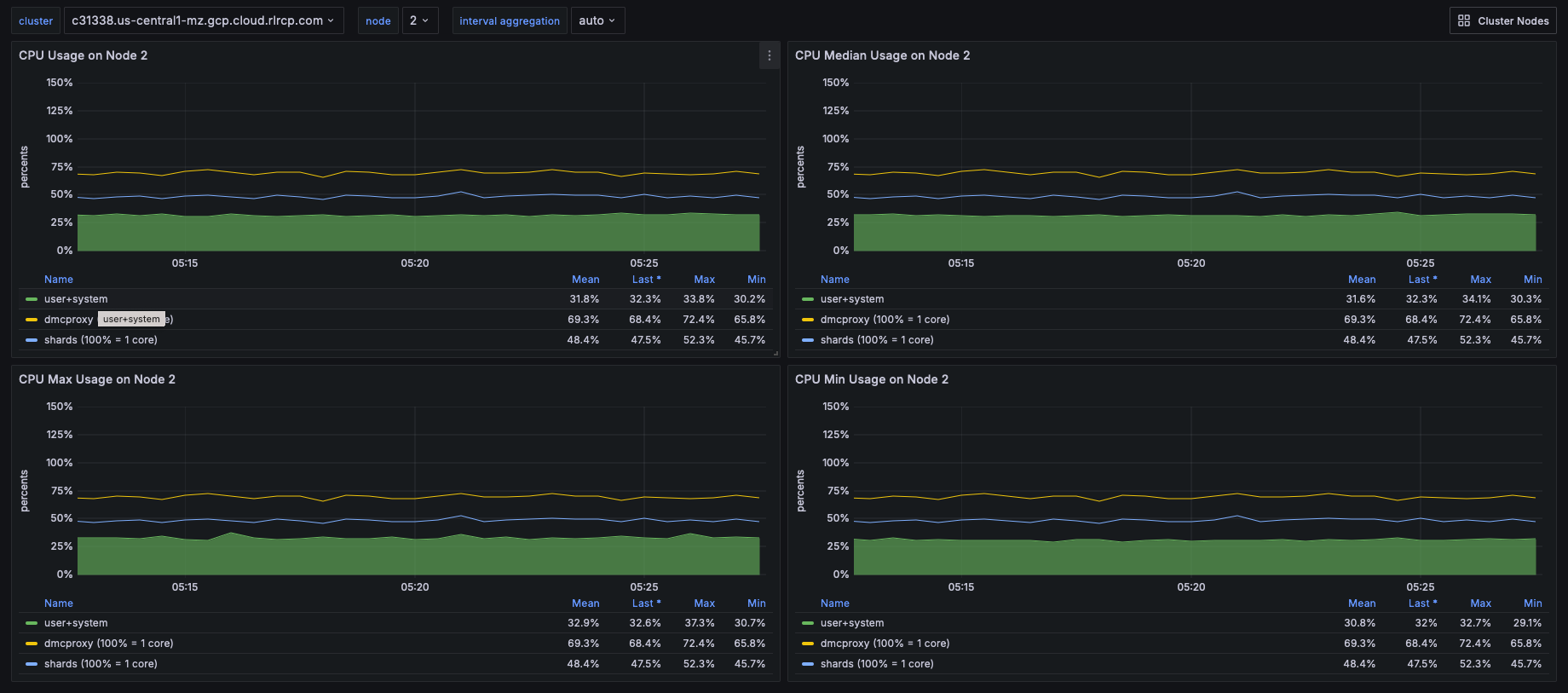
Task: Sort by Max column in CPU Min panel
Action: click(1480, 603)
